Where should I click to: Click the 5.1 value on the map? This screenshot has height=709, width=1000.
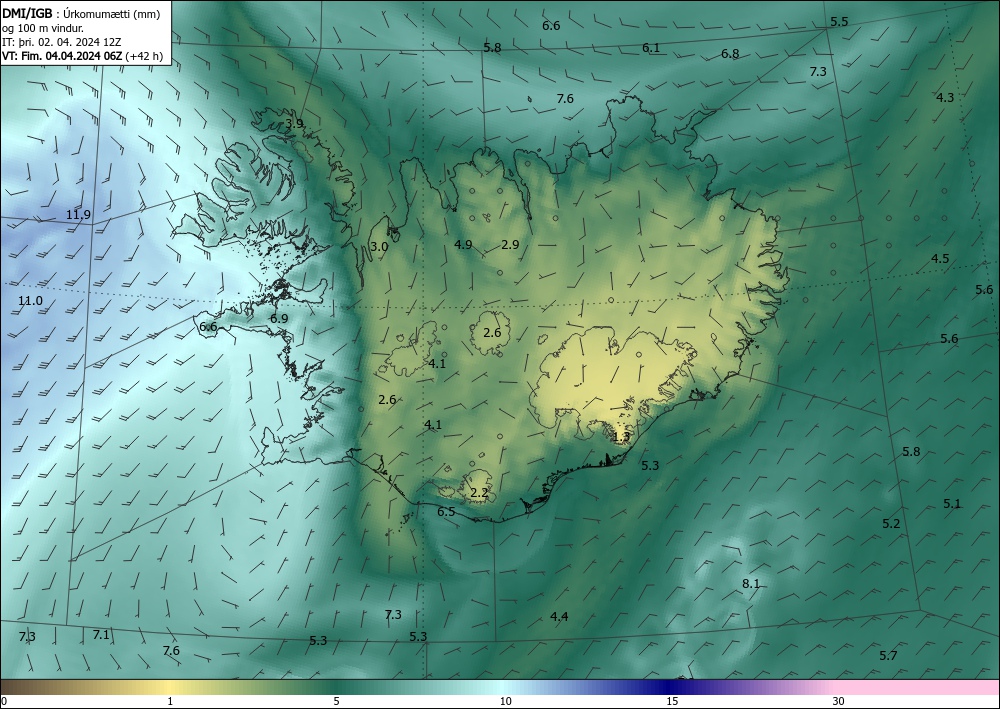point(952,504)
